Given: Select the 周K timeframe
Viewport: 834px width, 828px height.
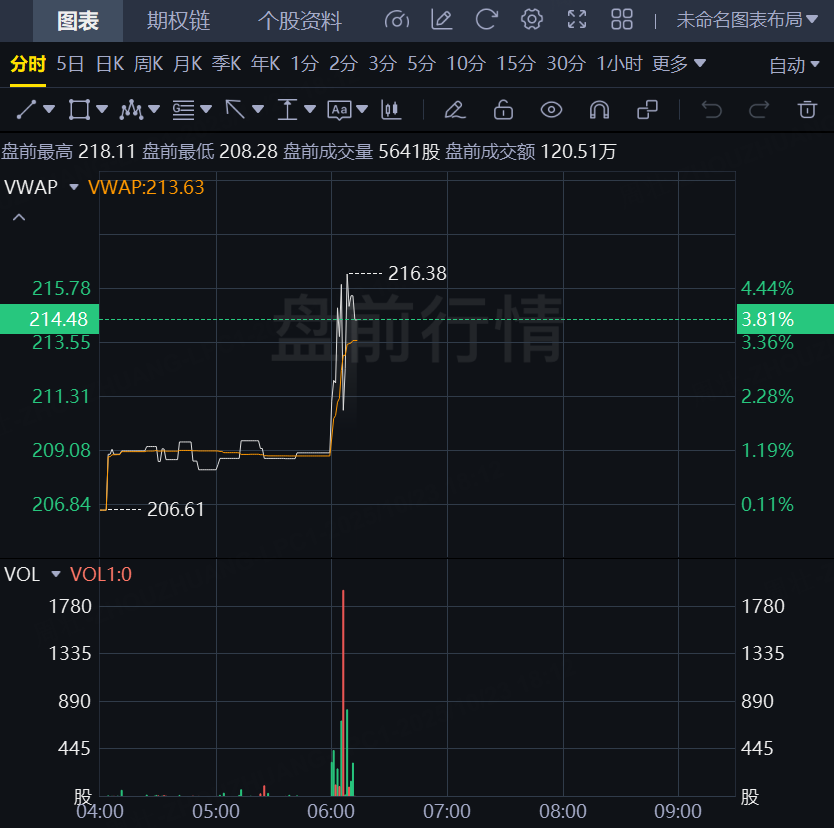Looking at the screenshot, I should pyautogui.click(x=148, y=64).
